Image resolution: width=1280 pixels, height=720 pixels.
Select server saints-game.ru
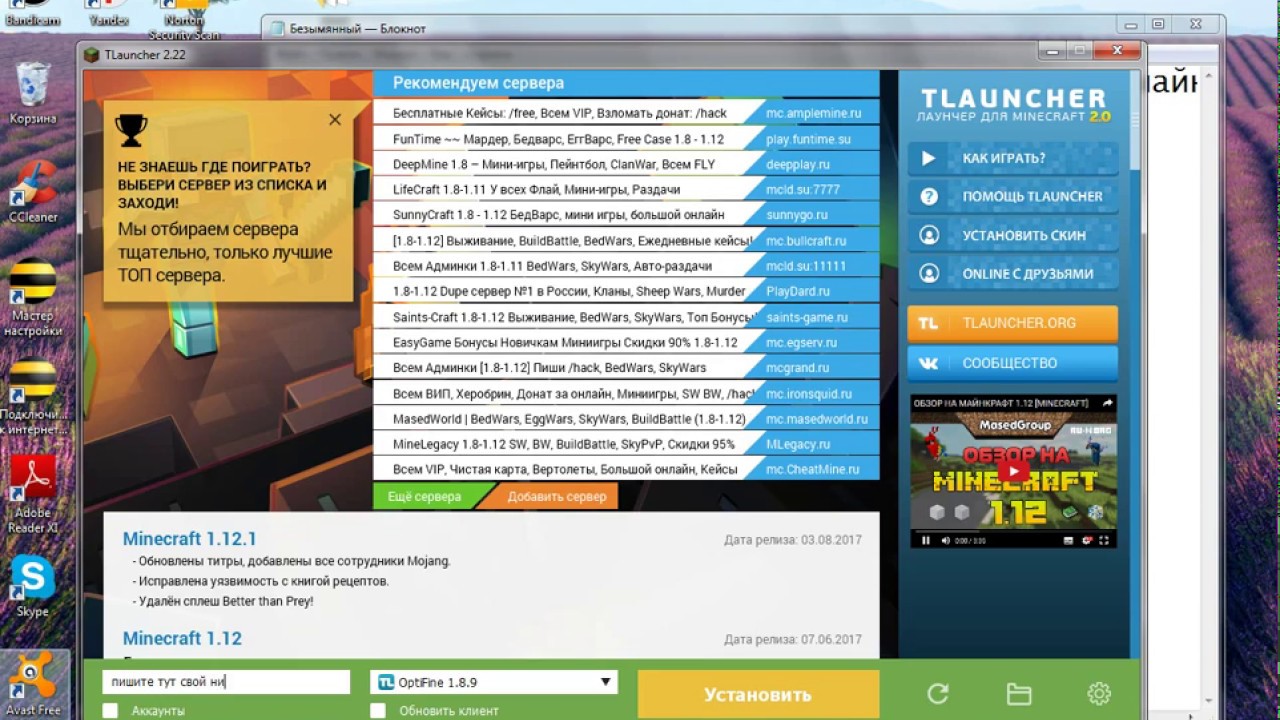[626, 317]
